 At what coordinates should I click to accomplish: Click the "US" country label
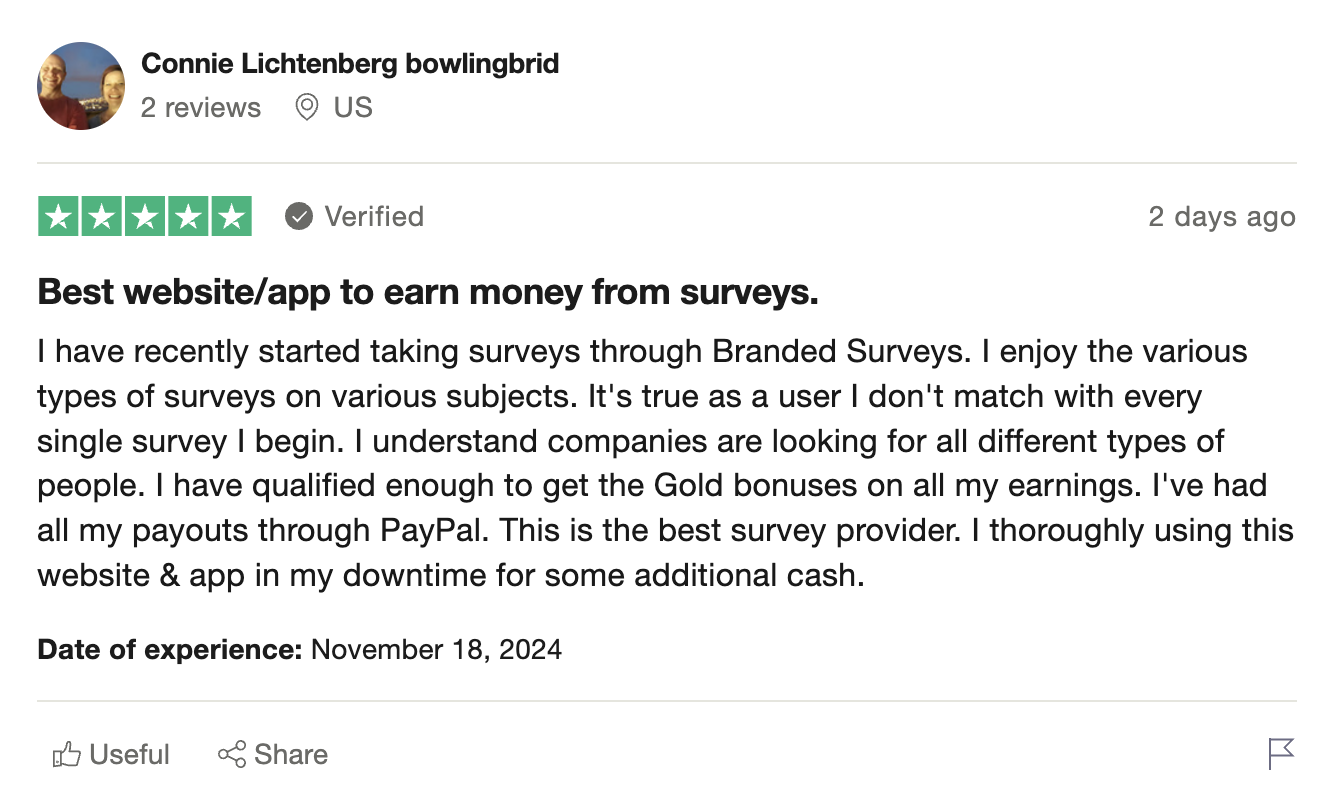353,107
